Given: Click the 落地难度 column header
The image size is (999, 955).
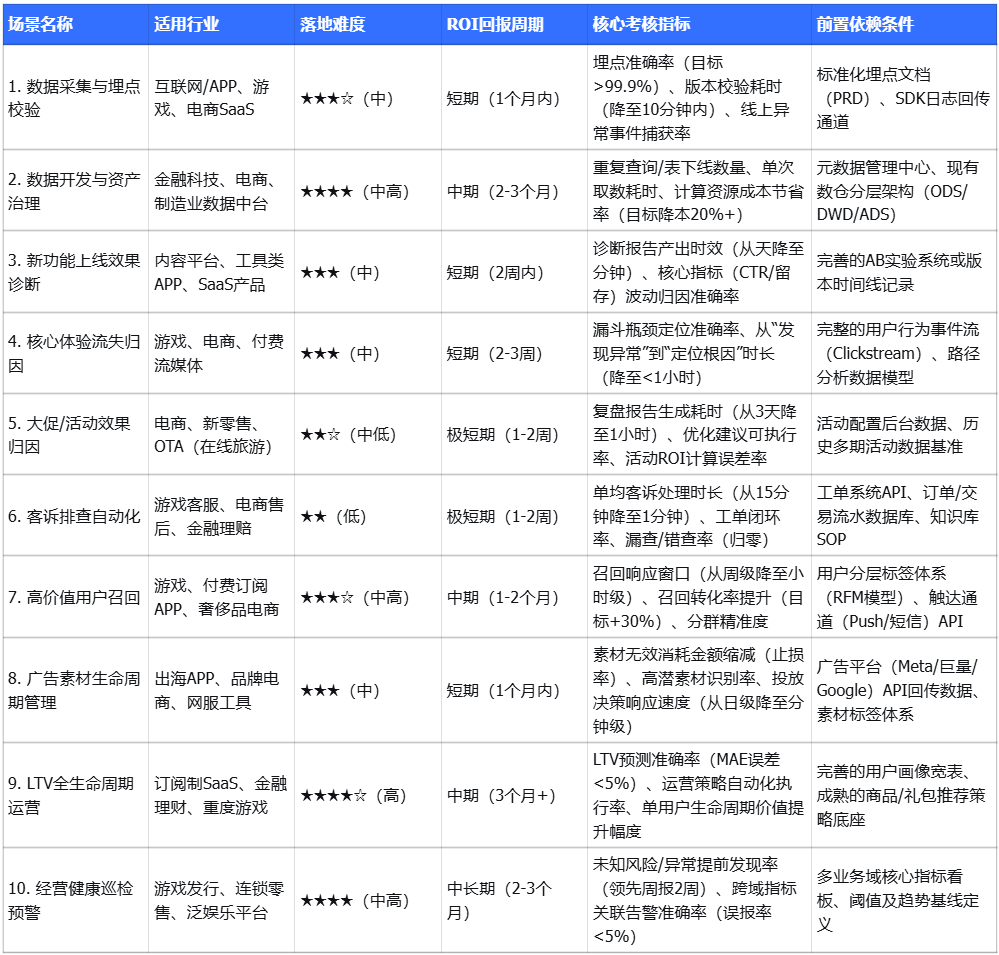Looking at the screenshot, I should click(x=368, y=24).
